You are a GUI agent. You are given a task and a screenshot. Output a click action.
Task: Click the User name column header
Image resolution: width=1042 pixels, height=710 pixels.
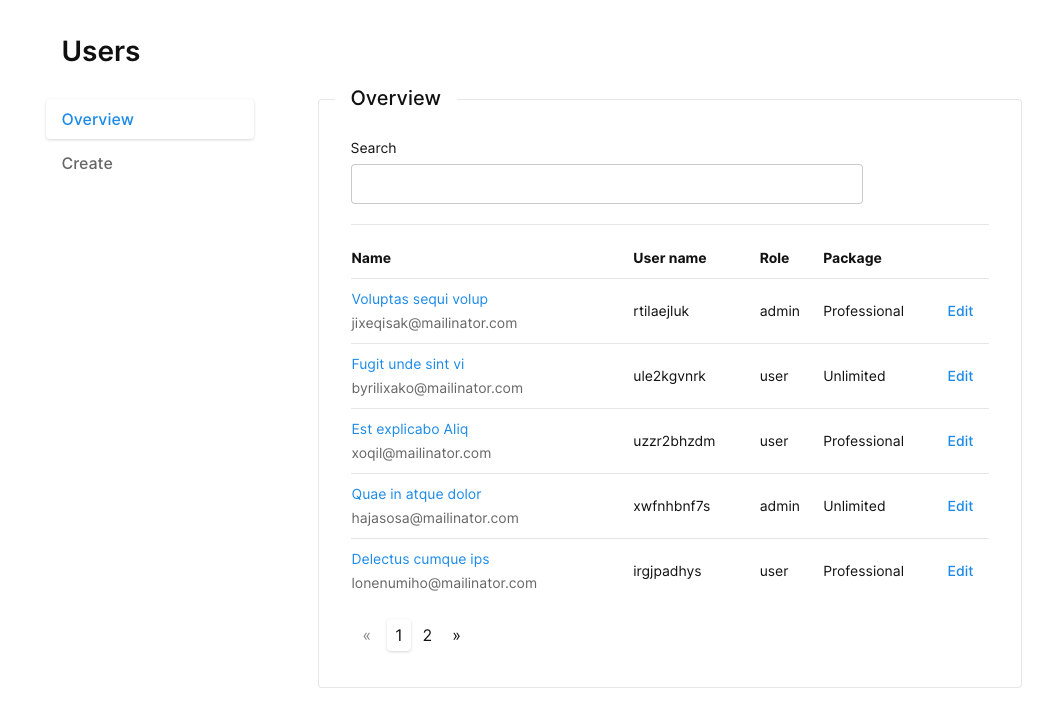click(x=669, y=258)
